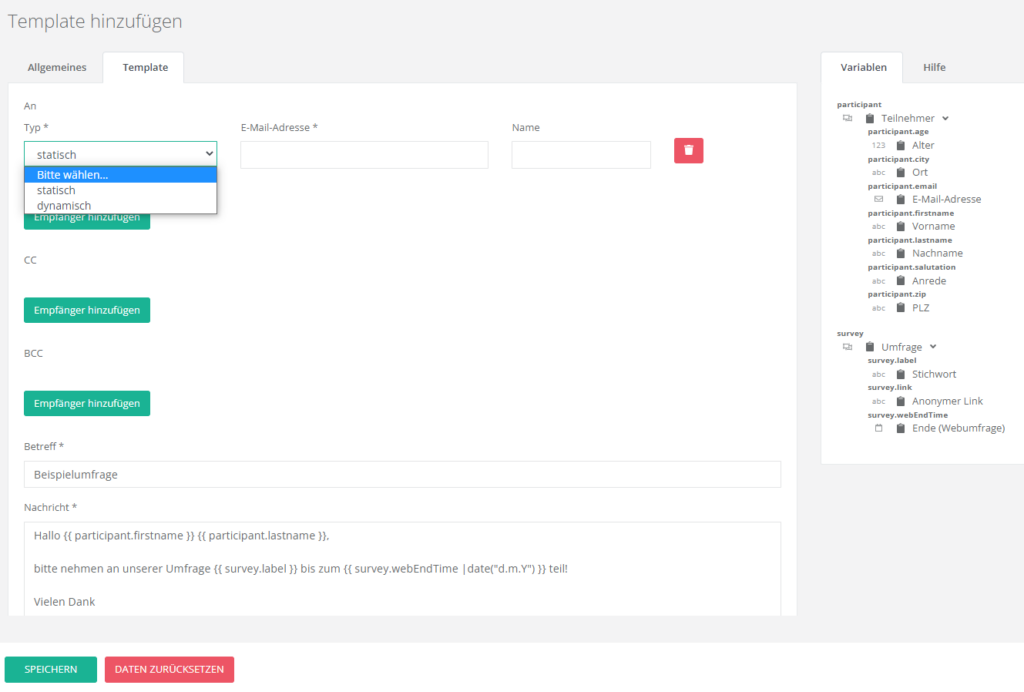Switch to the Allgemeines tab
The image size is (1024, 692).
point(57,68)
